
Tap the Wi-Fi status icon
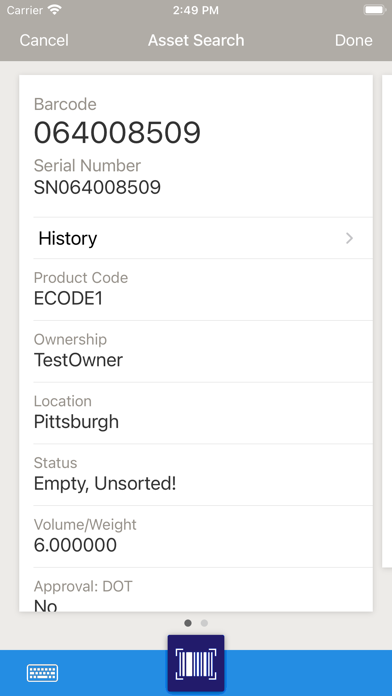tap(55, 10)
